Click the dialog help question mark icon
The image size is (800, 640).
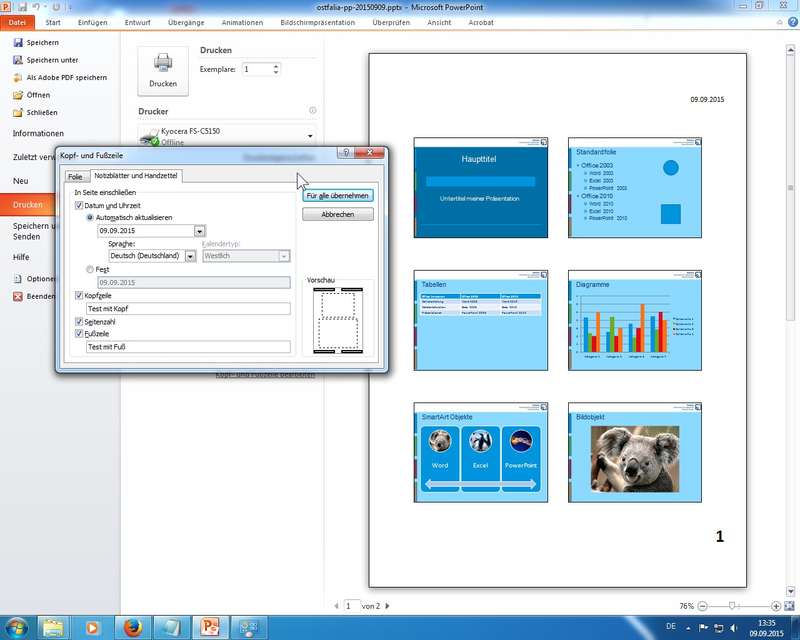(x=345, y=154)
